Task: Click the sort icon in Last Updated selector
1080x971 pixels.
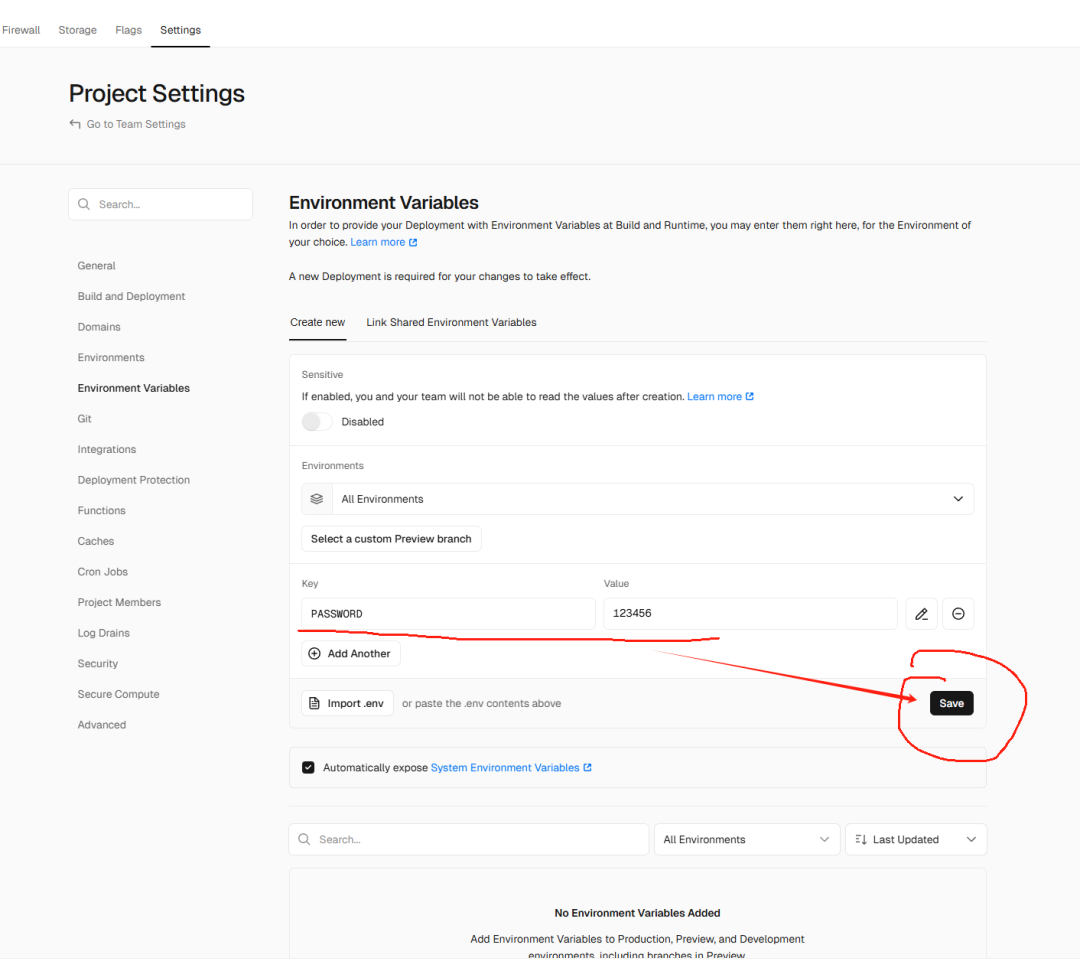Action: click(861, 840)
